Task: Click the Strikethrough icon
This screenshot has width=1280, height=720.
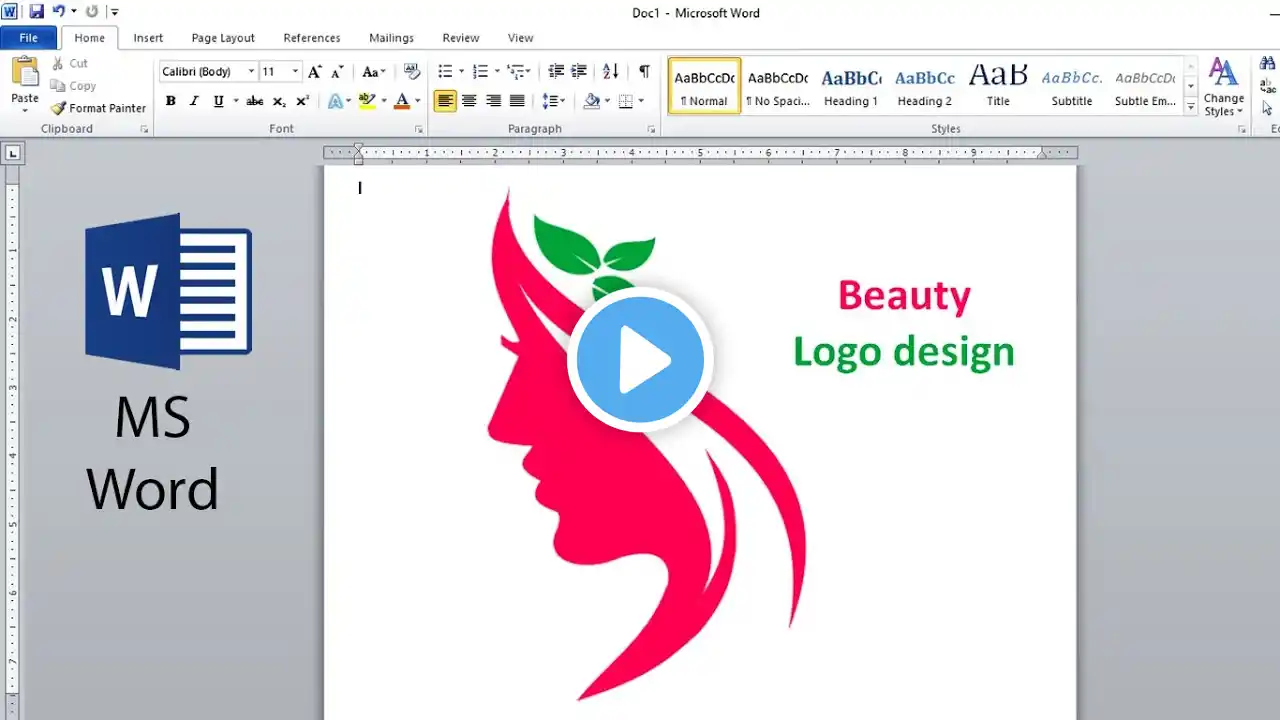Action: coord(255,101)
